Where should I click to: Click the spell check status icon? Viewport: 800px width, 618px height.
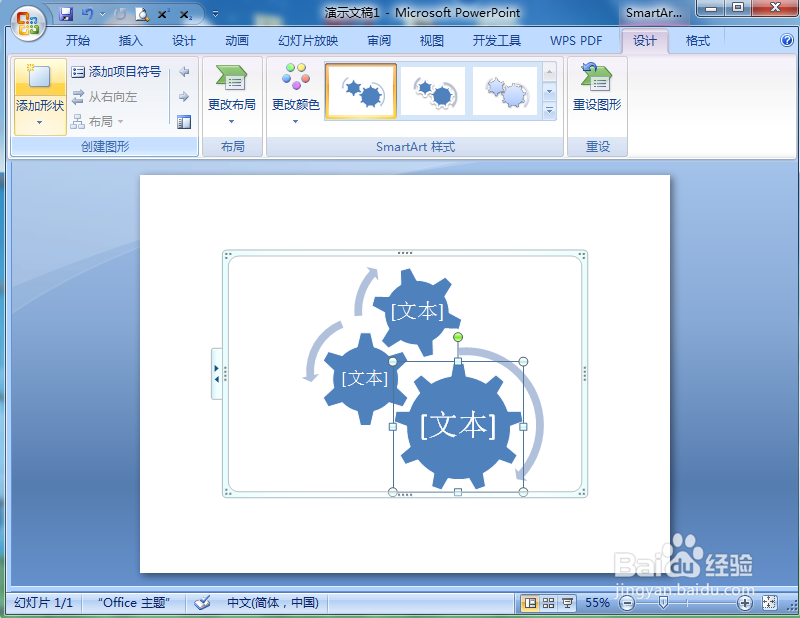pyautogui.click(x=202, y=603)
